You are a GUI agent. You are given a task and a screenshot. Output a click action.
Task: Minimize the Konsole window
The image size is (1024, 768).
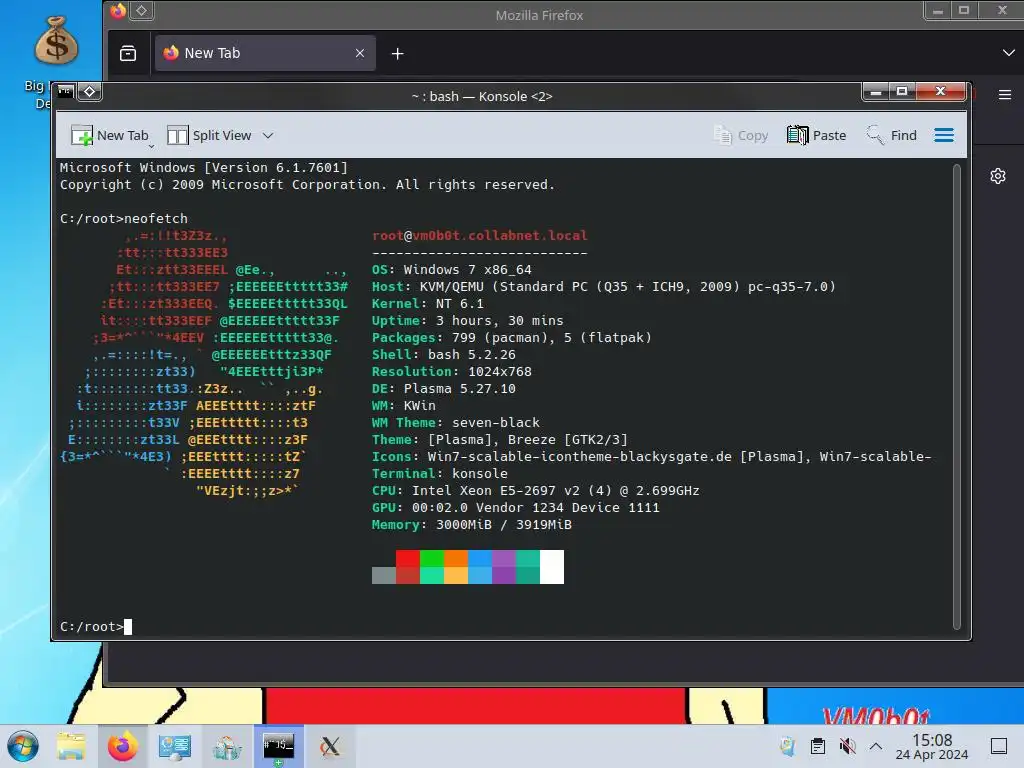tap(876, 91)
